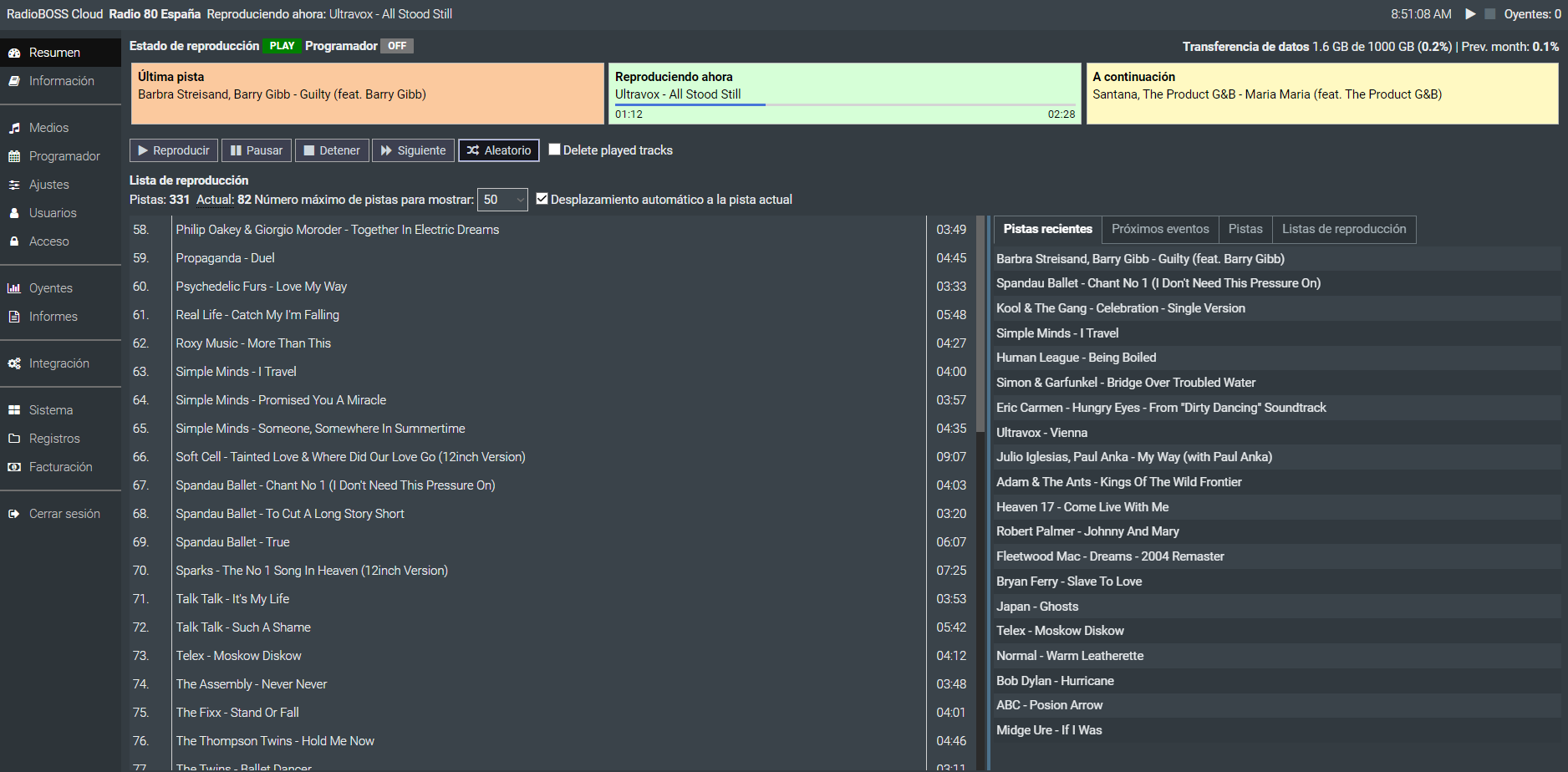Select track Propaganda - Duel
The height and width of the screenshot is (772, 1568).
click(x=549, y=258)
